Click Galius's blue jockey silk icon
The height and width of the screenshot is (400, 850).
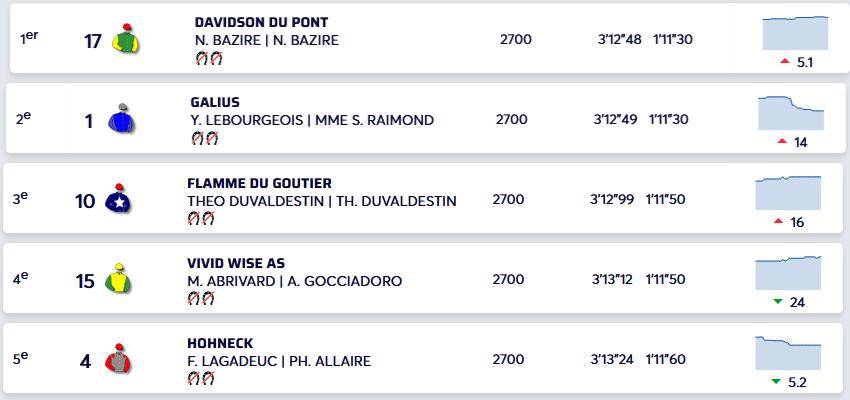click(x=121, y=120)
